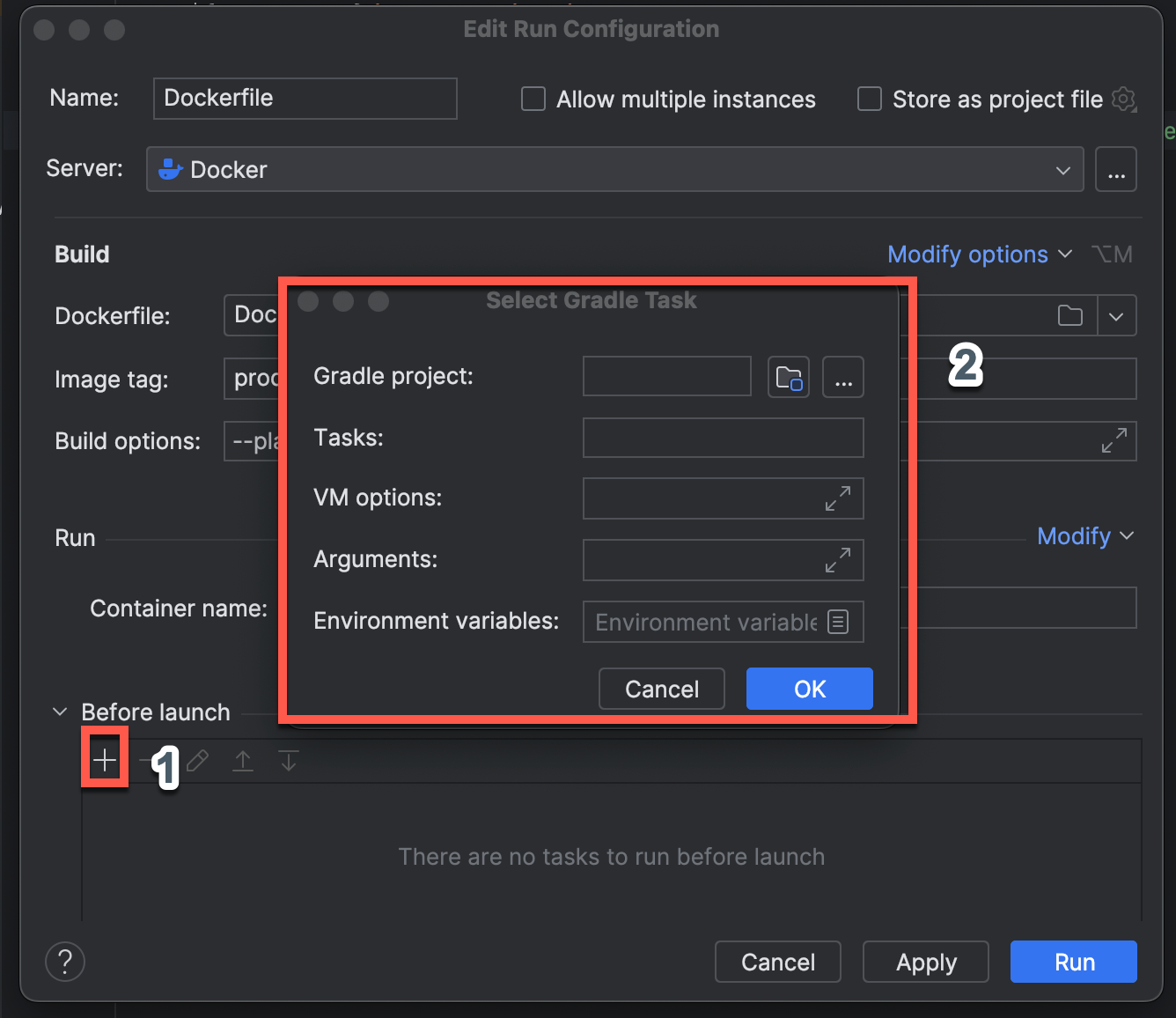The width and height of the screenshot is (1176, 1018).
Task: Move before-launch task down with arrow icon
Action: 289,760
